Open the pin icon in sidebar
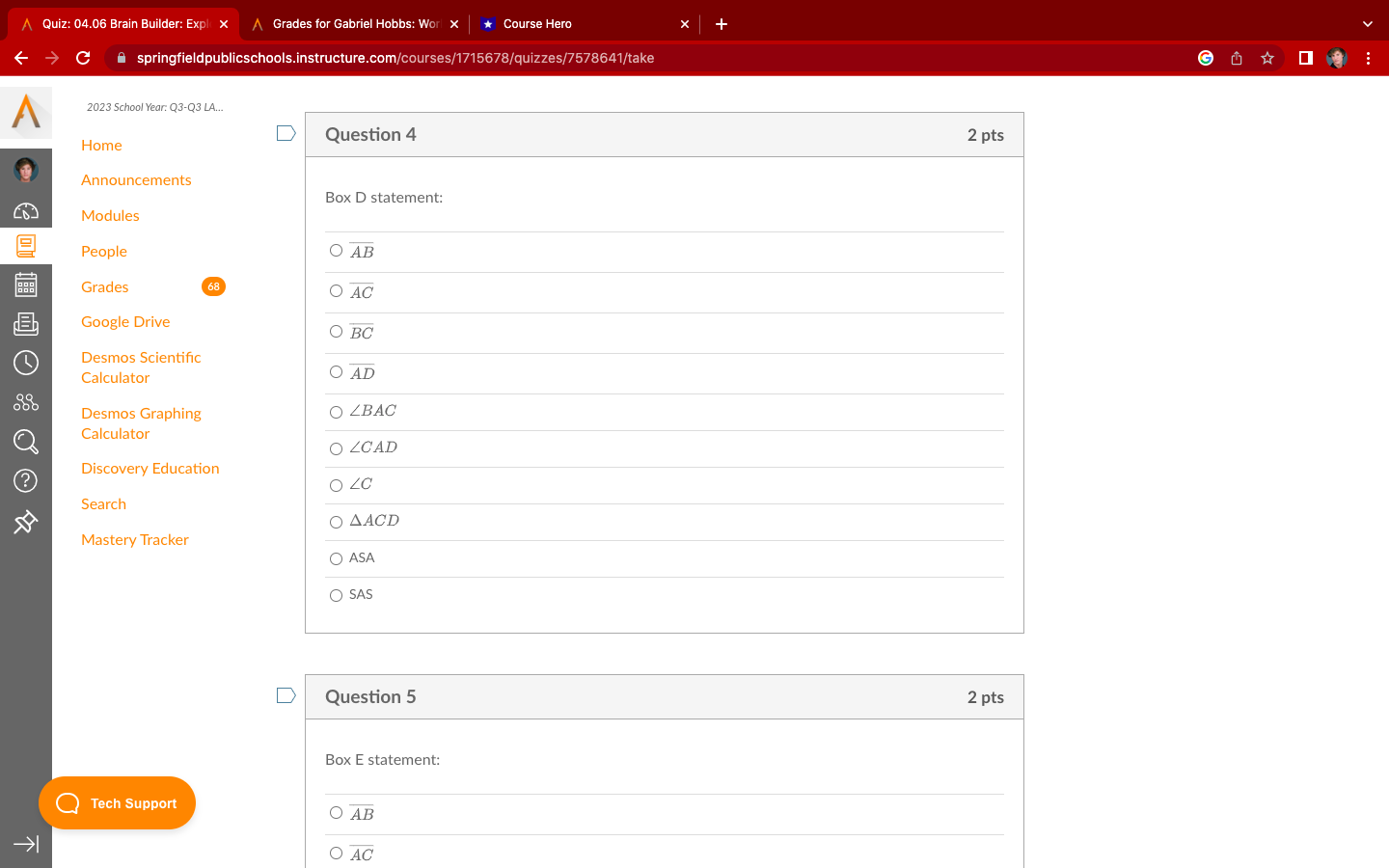This screenshot has width=1389, height=868. pos(26,522)
